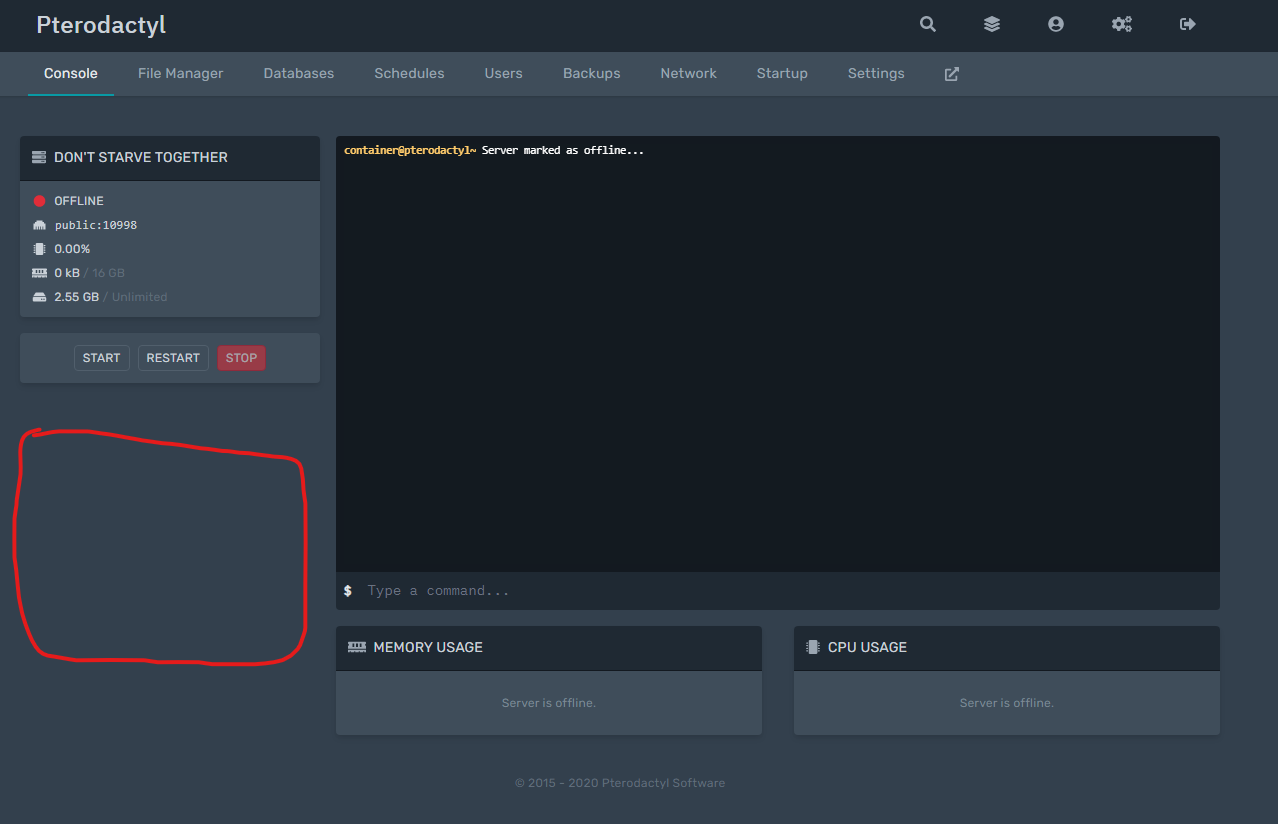Click 'Server is offline.' in CPU Usage
1278x824 pixels.
1007,703
